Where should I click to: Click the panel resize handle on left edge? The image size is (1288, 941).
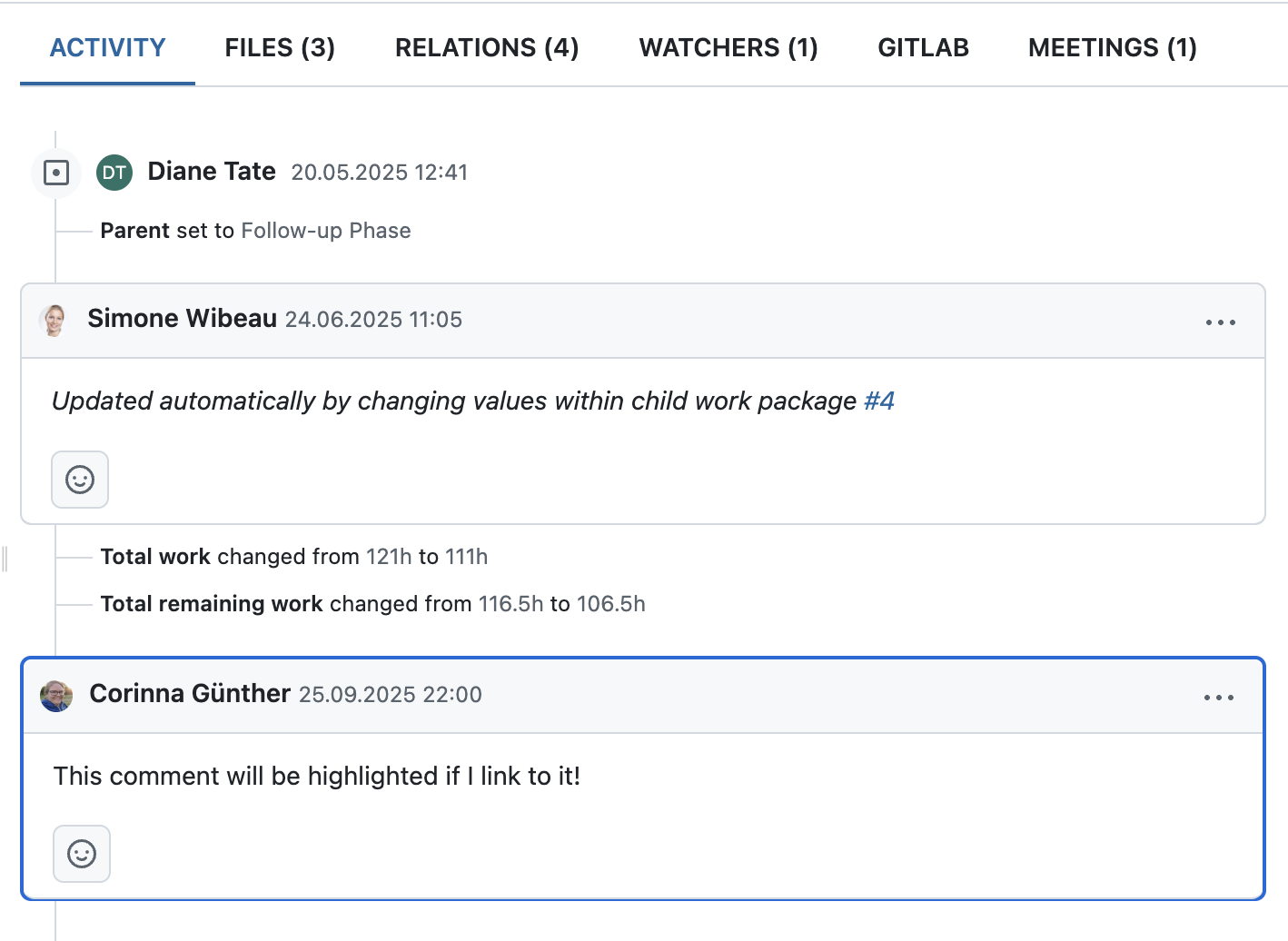[5, 559]
